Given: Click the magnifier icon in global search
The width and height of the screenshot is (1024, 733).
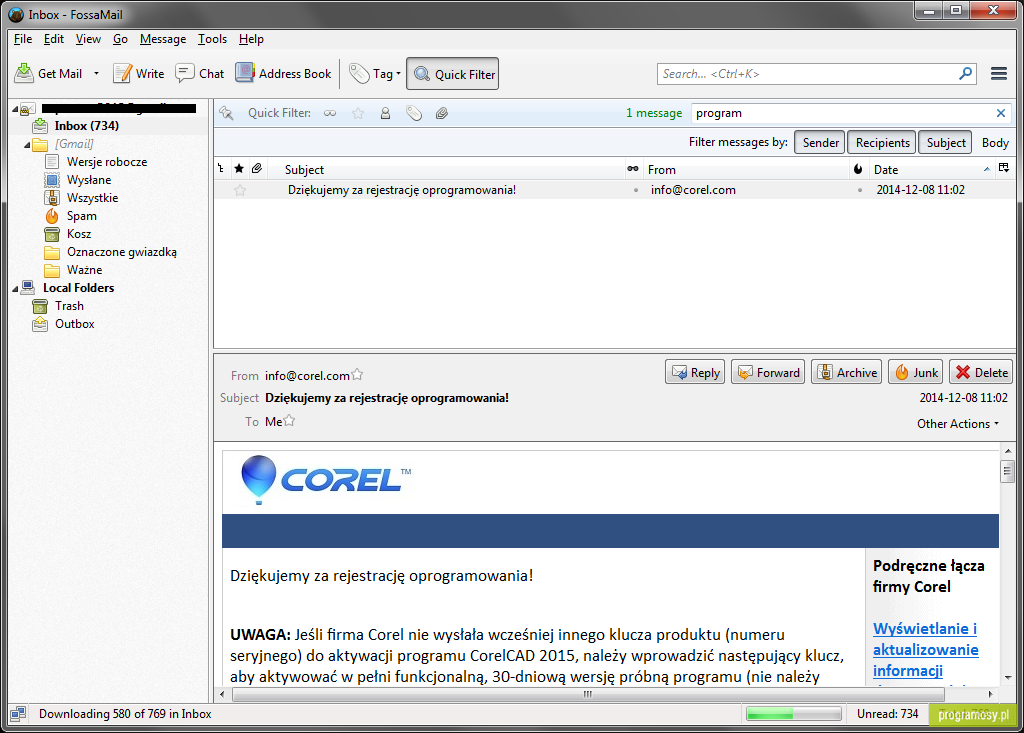Looking at the screenshot, I should click(x=965, y=74).
